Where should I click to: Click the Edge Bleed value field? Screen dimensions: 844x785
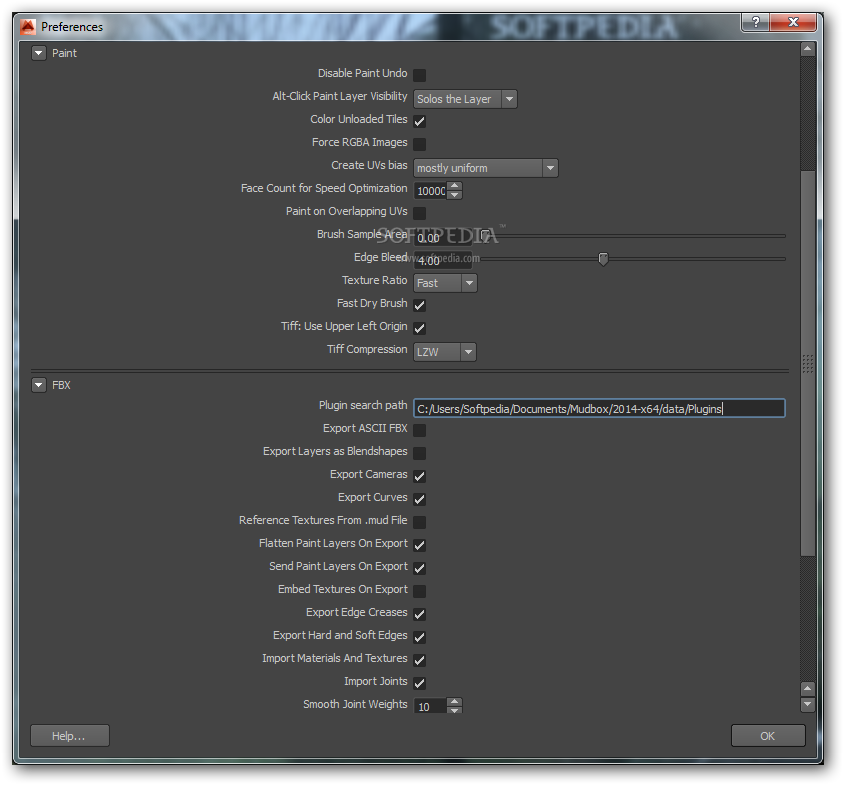pos(443,261)
